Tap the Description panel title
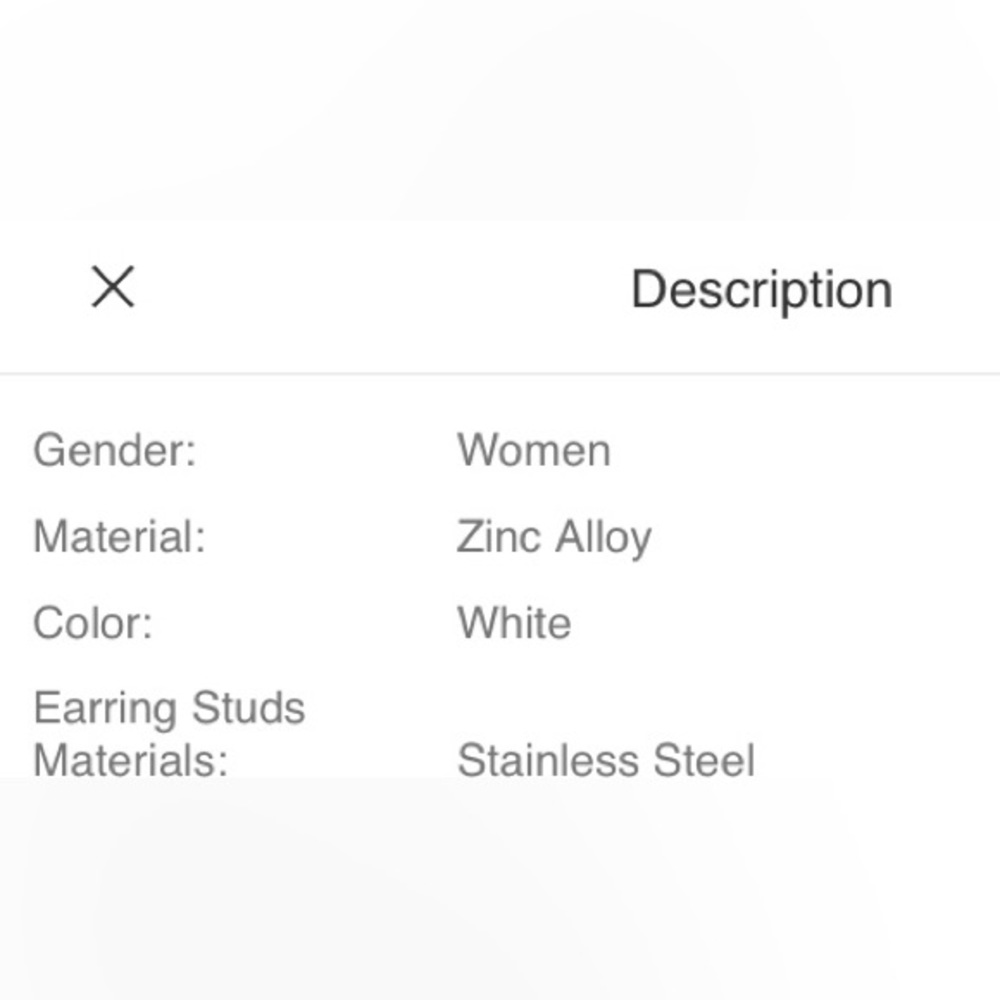This screenshot has width=1000, height=1000. (x=761, y=291)
